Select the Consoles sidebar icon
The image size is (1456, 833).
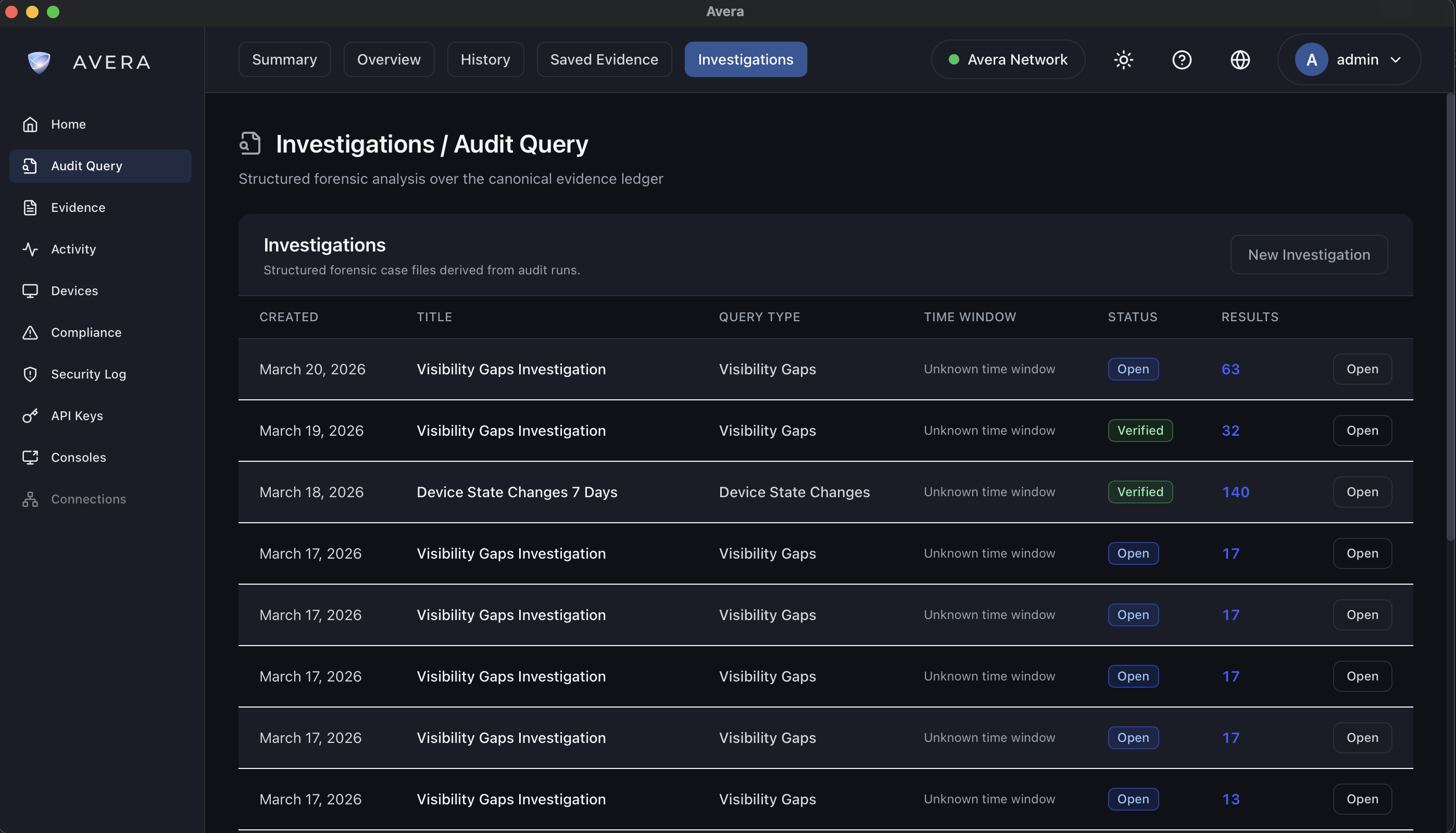click(30, 457)
